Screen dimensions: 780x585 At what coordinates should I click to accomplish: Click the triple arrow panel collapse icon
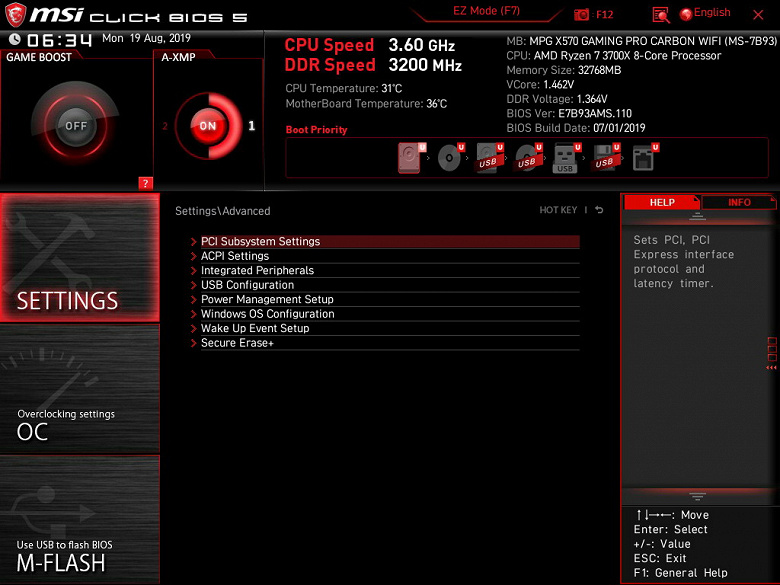pos(771,368)
